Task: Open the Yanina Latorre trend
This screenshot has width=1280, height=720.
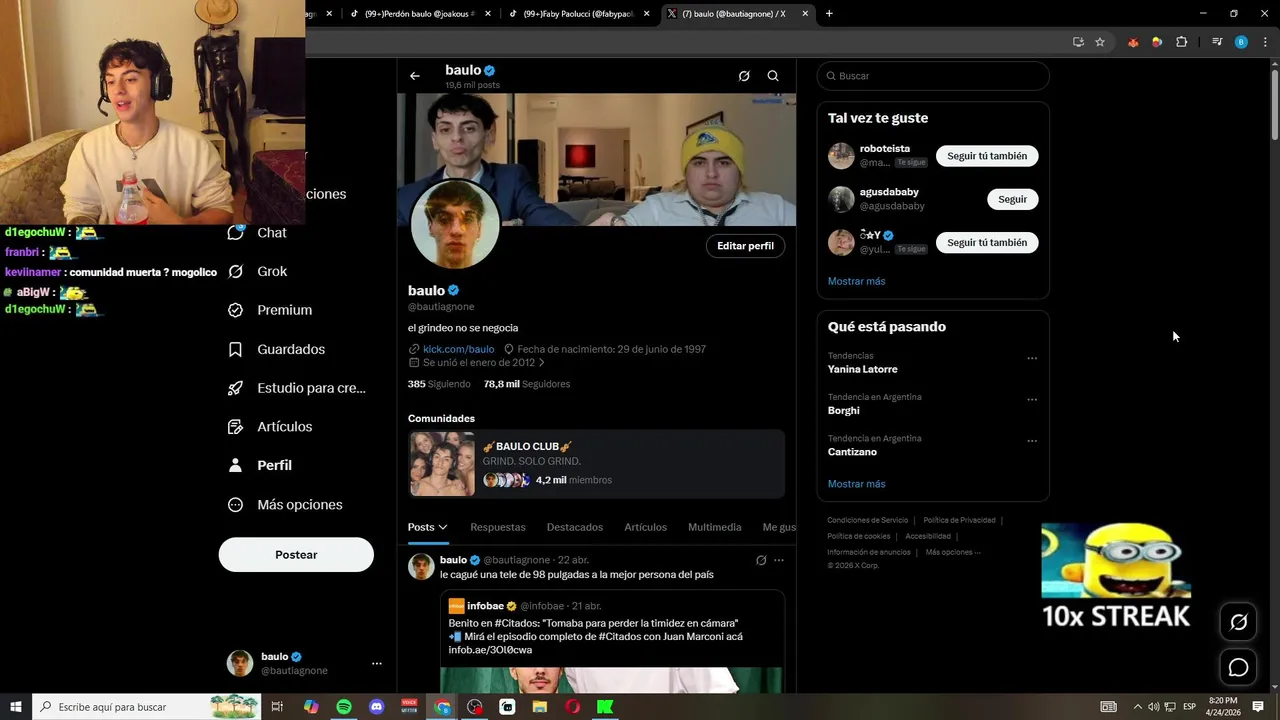Action: [x=863, y=369]
